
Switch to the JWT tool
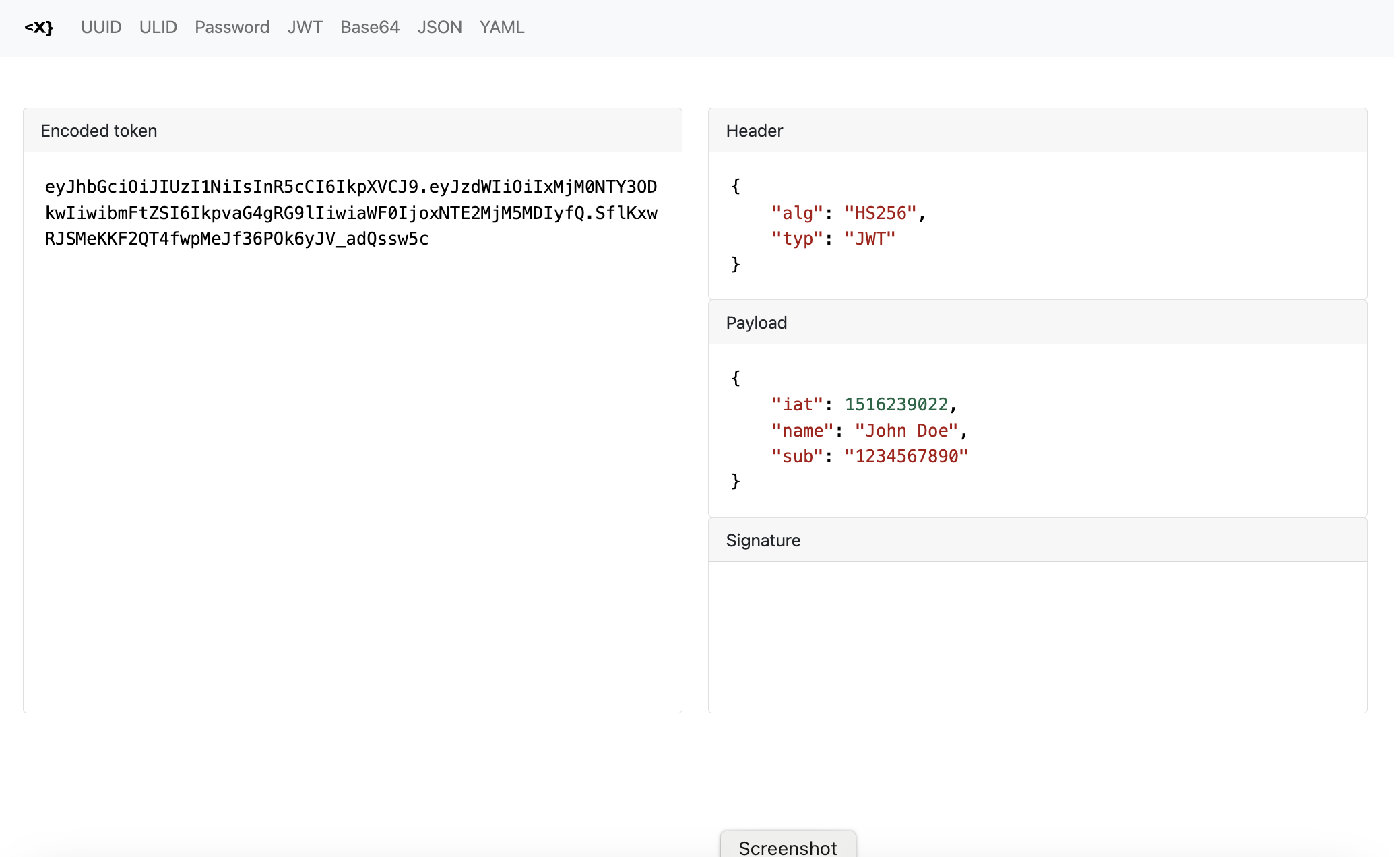click(x=305, y=28)
